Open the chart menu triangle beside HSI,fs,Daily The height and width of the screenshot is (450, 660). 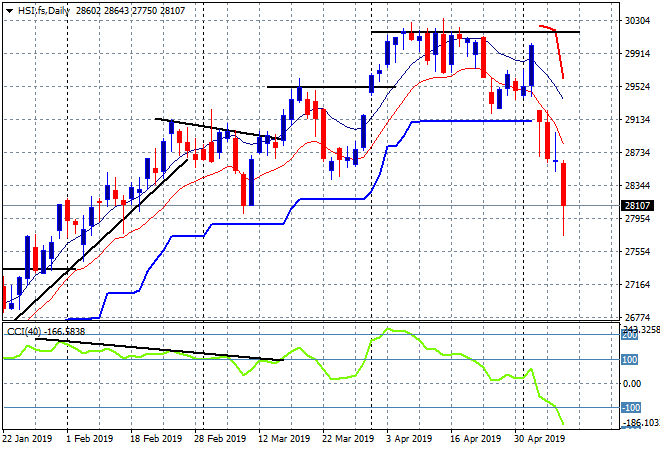9,11
